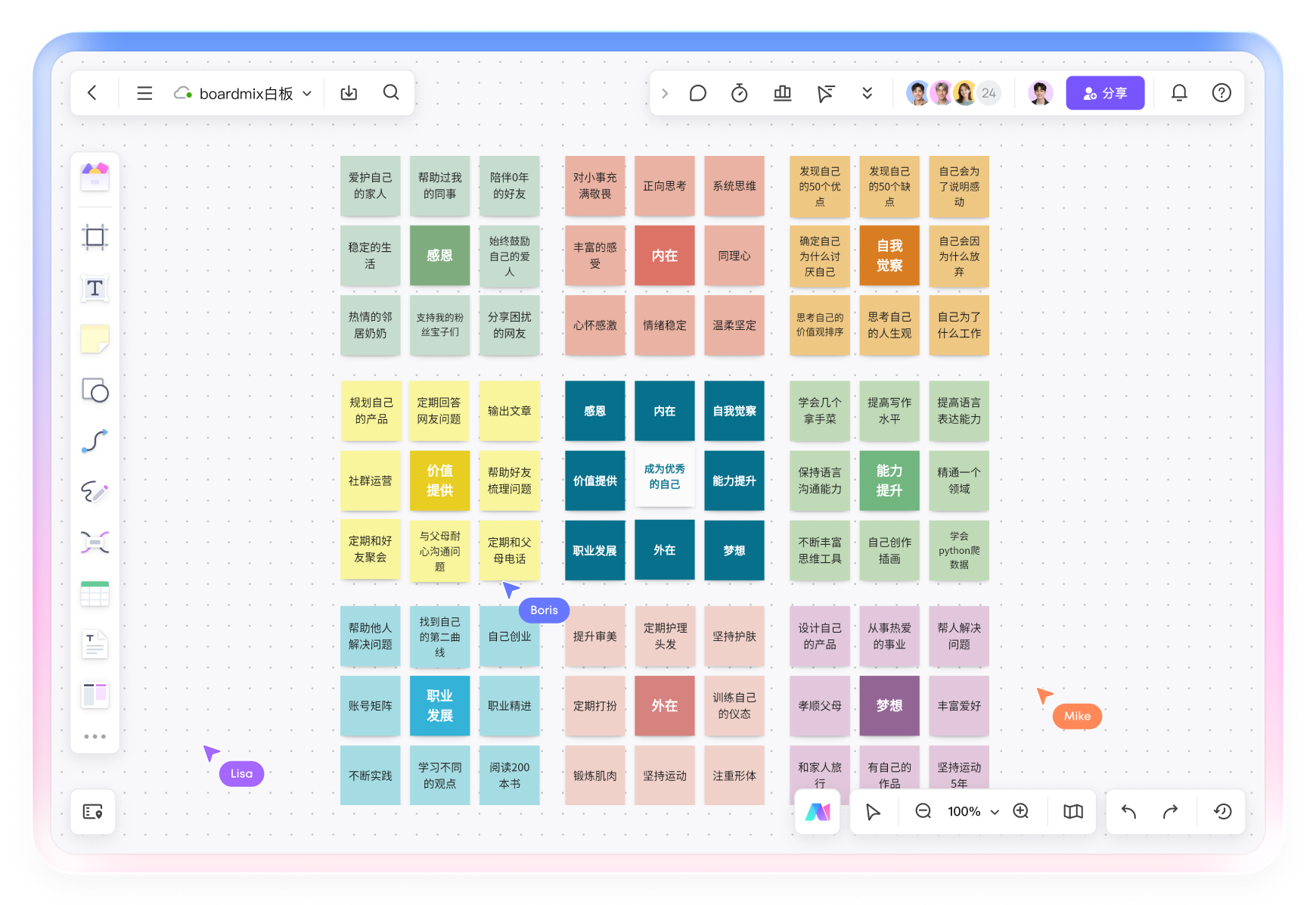Click the 分享 share button
The width and height of the screenshot is (1316, 905).
click(1104, 93)
